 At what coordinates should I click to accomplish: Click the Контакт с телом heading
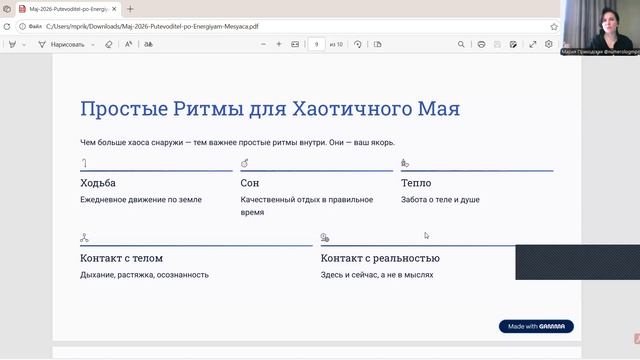pyautogui.click(x=121, y=258)
